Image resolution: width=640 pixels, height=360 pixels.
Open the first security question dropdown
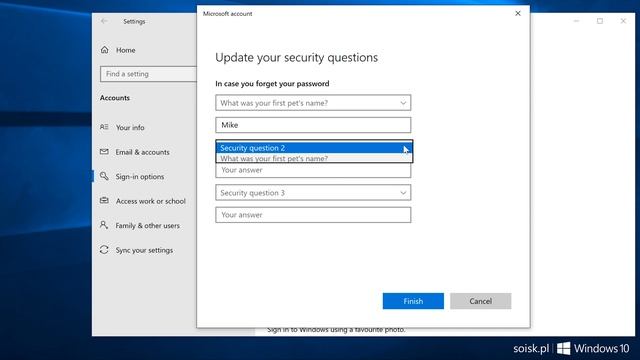(x=313, y=103)
